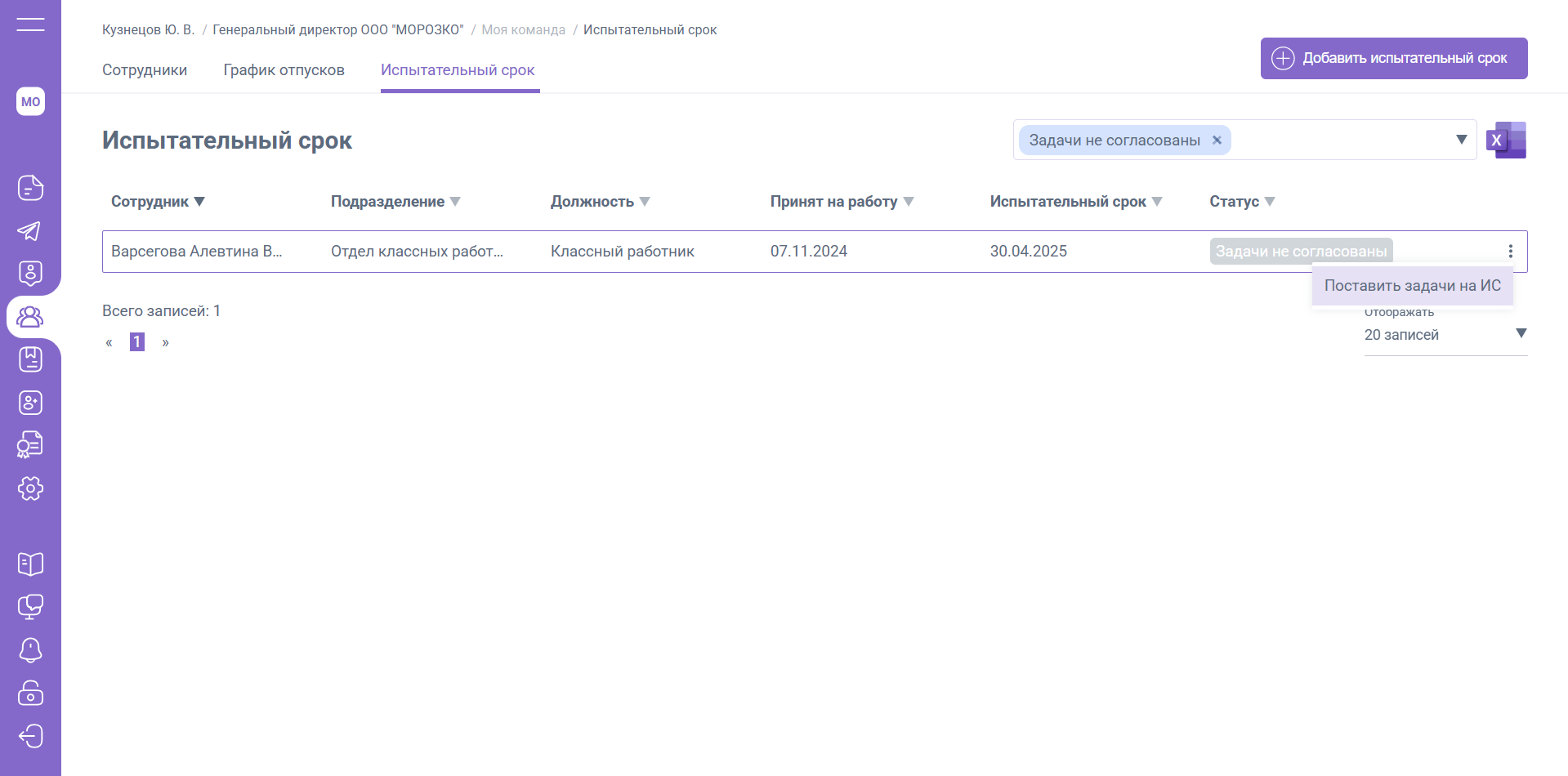Open the hamburger menu in the sidebar

pos(30,25)
